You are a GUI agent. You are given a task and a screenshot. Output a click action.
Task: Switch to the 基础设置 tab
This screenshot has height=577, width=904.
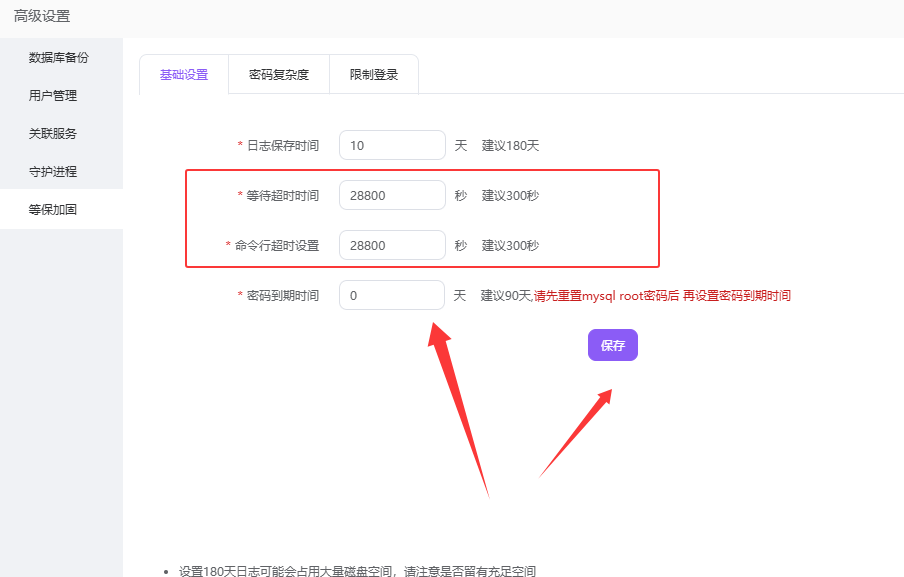tap(184, 75)
